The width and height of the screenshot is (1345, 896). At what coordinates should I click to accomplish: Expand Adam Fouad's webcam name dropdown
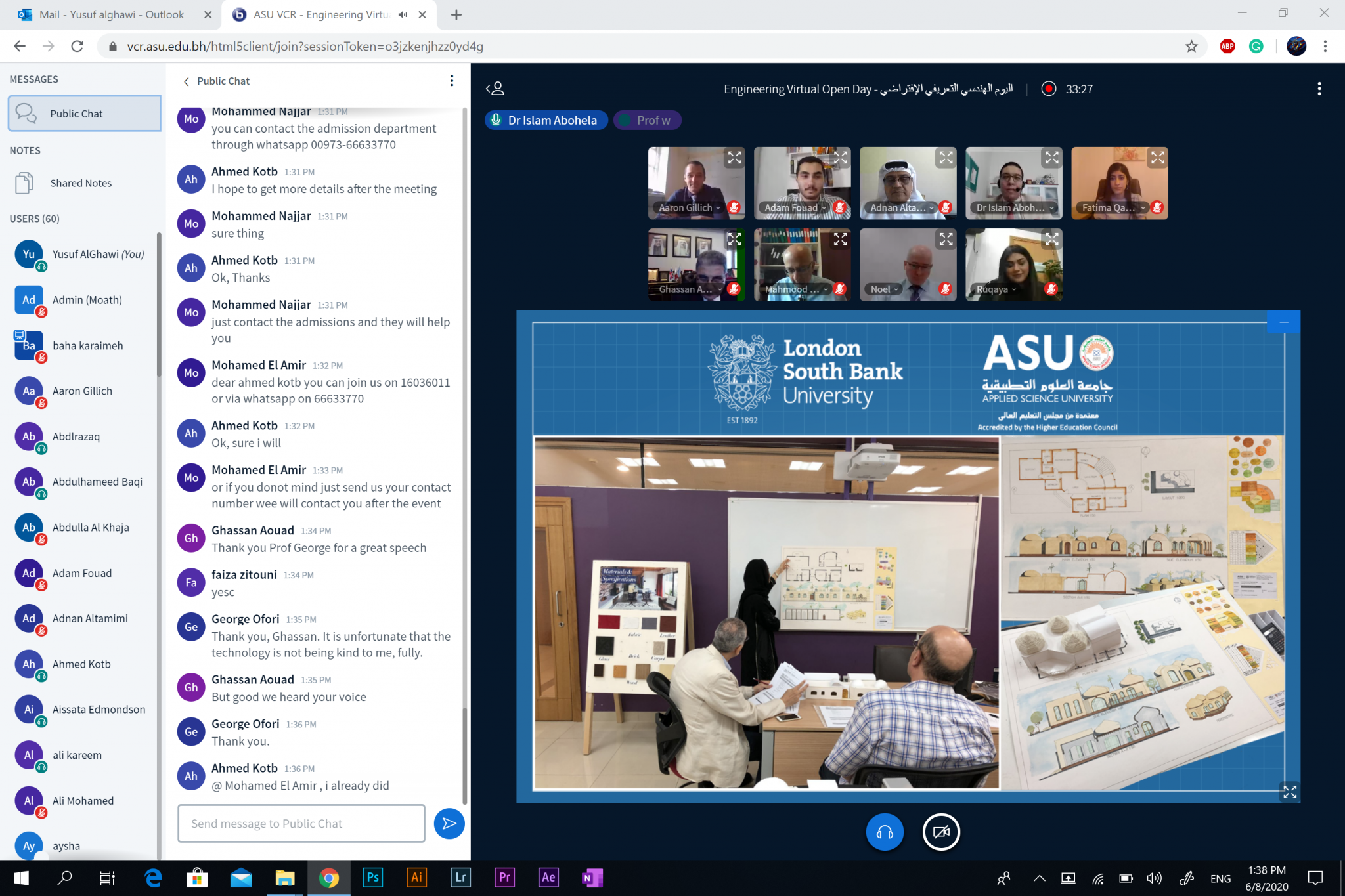pyautogui.click(x=795, y=208)
